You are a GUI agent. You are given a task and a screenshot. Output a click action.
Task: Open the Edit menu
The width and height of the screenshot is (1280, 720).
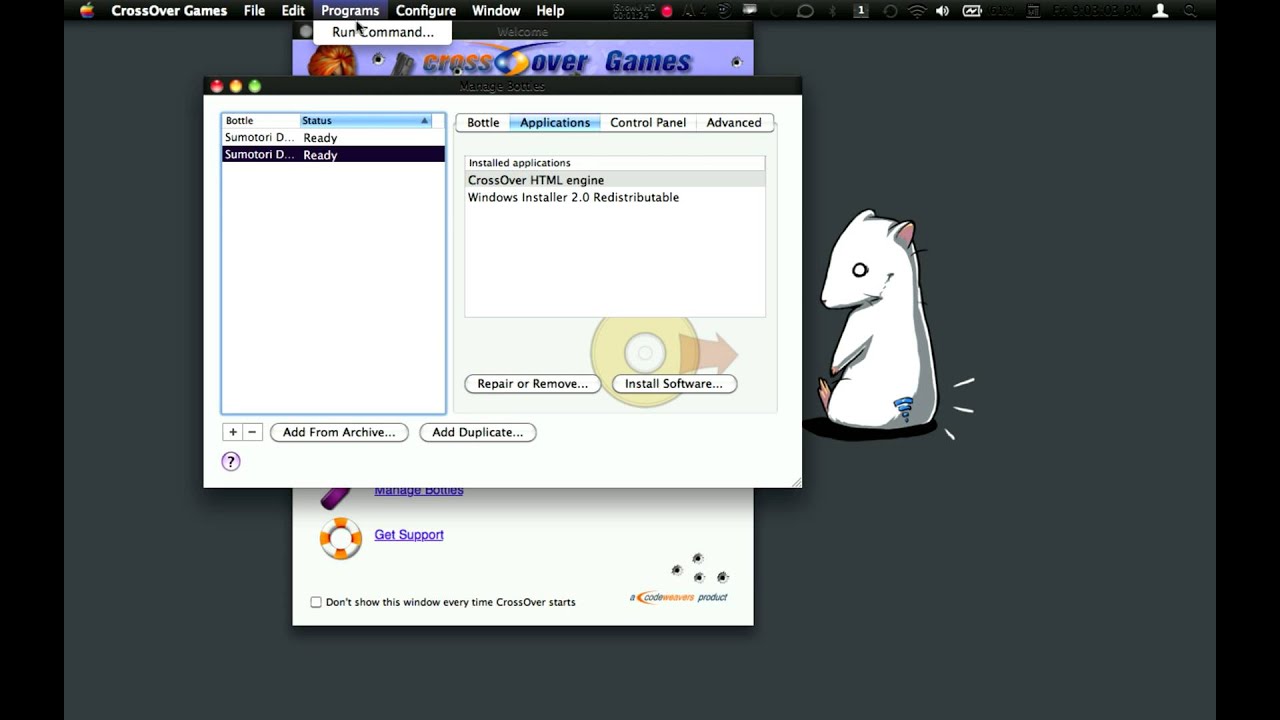pyautogui.click(x=293, y=11)
